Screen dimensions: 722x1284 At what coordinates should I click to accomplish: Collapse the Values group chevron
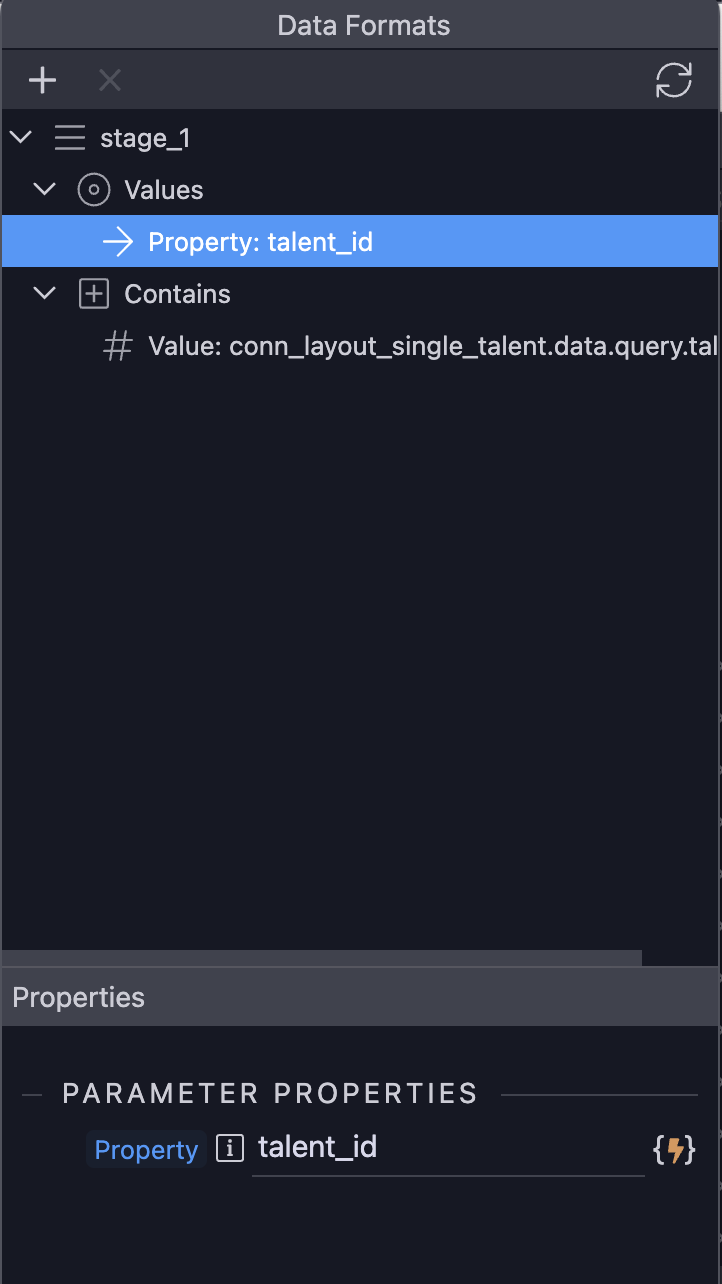[x=45, y=189]
